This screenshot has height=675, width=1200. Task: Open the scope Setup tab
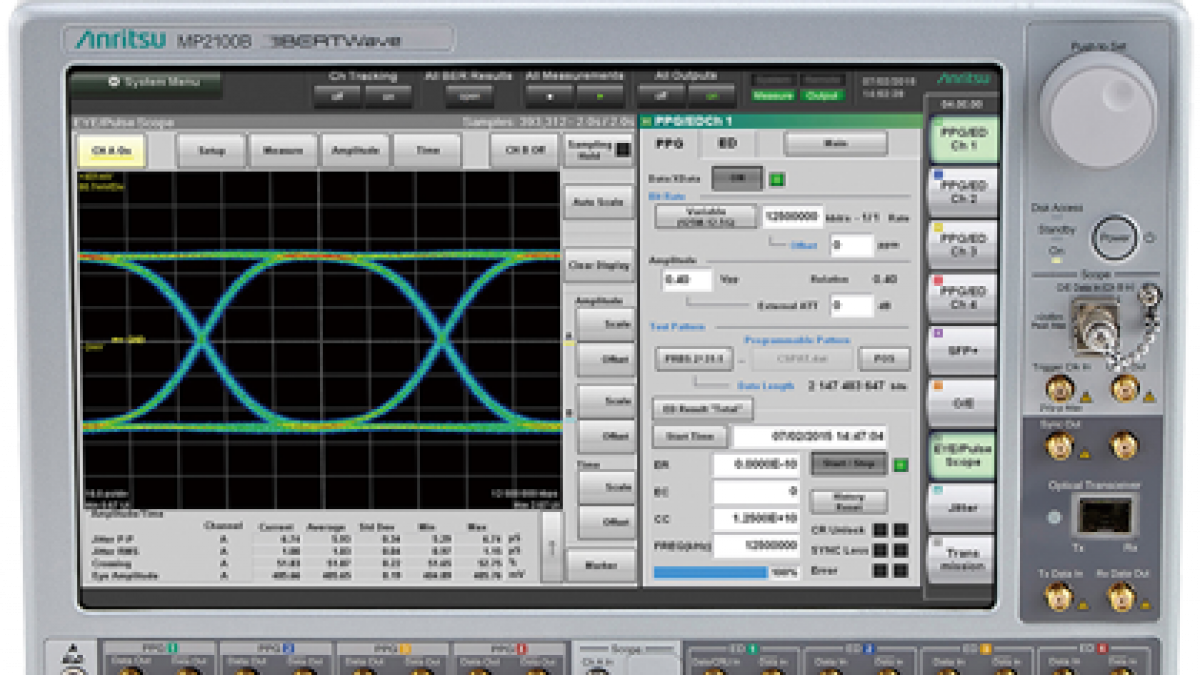tap(211, 151)
